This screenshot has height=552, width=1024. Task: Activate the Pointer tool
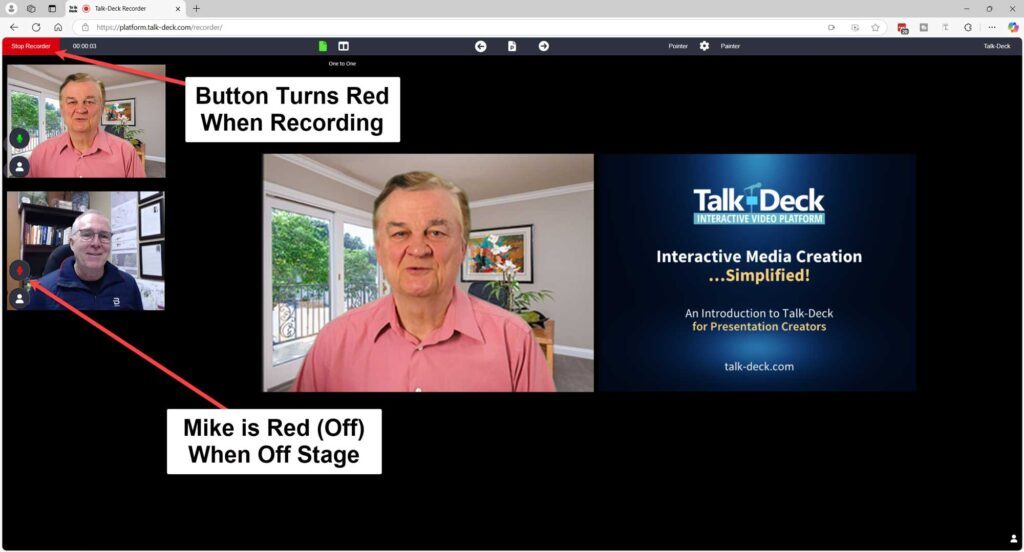pyautogui.click(x=678, y=46)
